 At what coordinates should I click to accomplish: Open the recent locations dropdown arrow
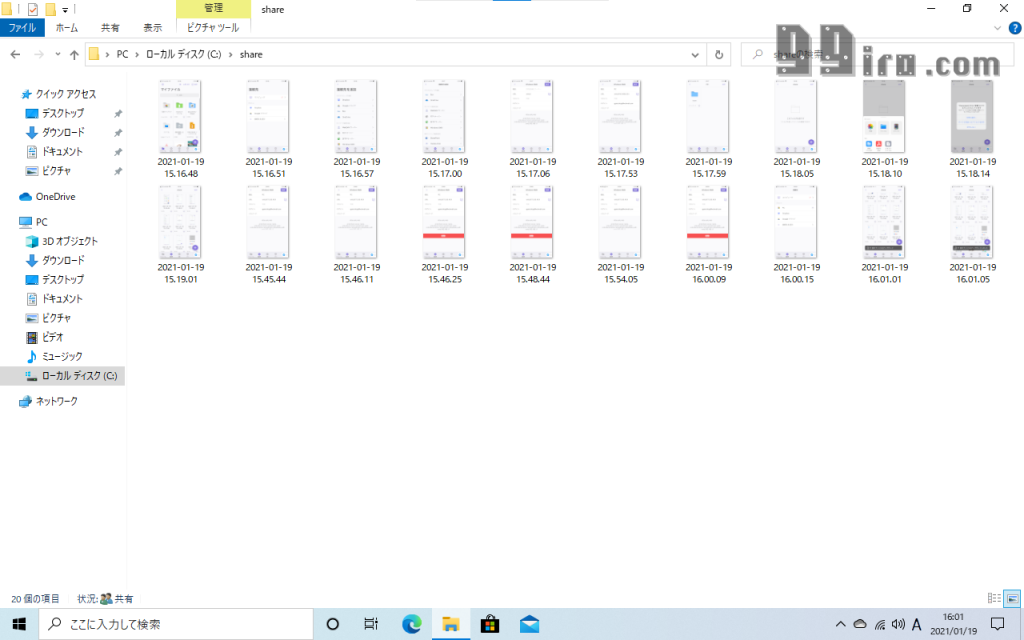(x=57, y=54)
